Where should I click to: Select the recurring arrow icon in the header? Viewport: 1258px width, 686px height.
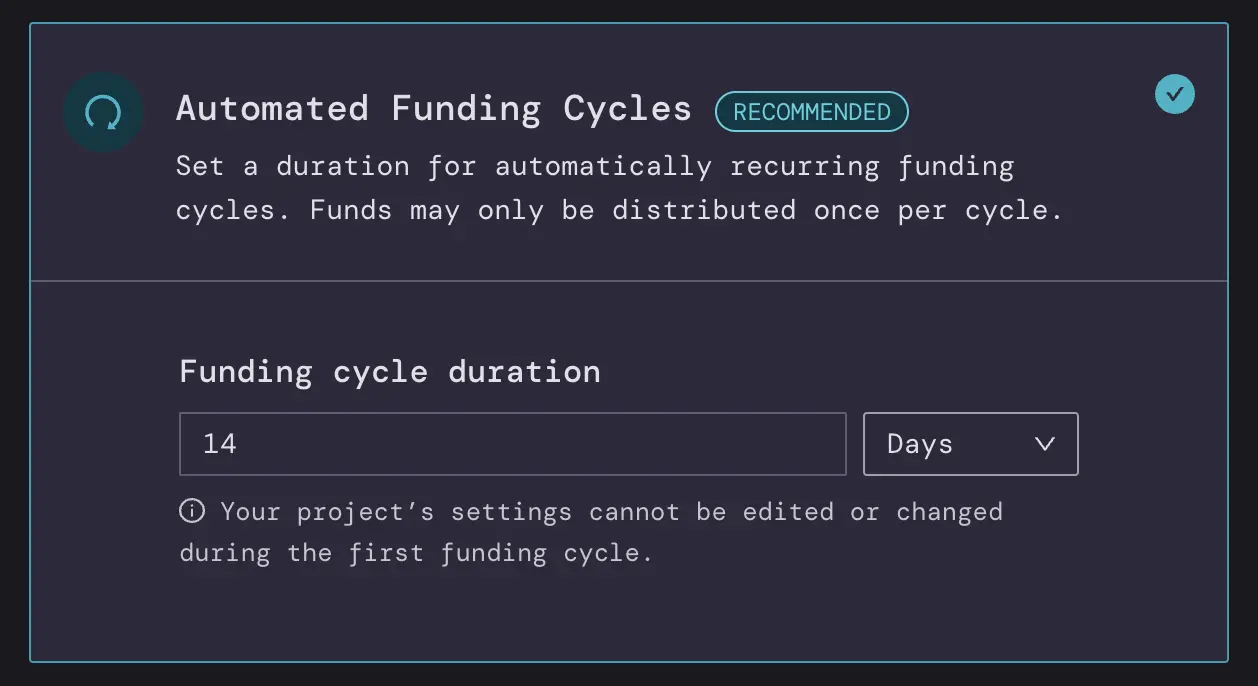(x=103, y=113)
